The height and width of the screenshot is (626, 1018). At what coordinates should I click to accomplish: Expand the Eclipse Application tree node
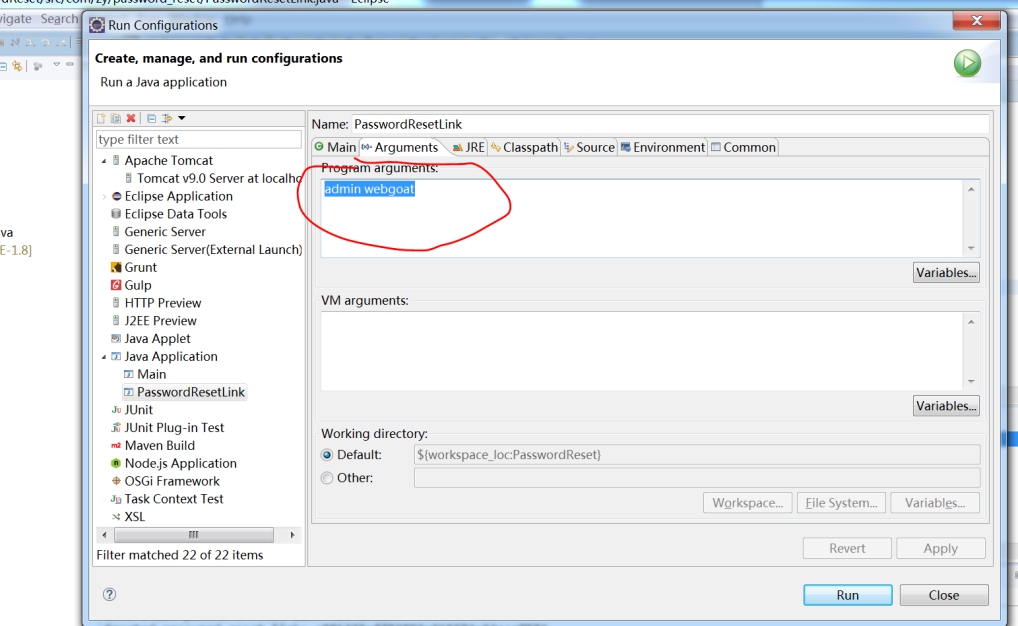click(104, 196)
